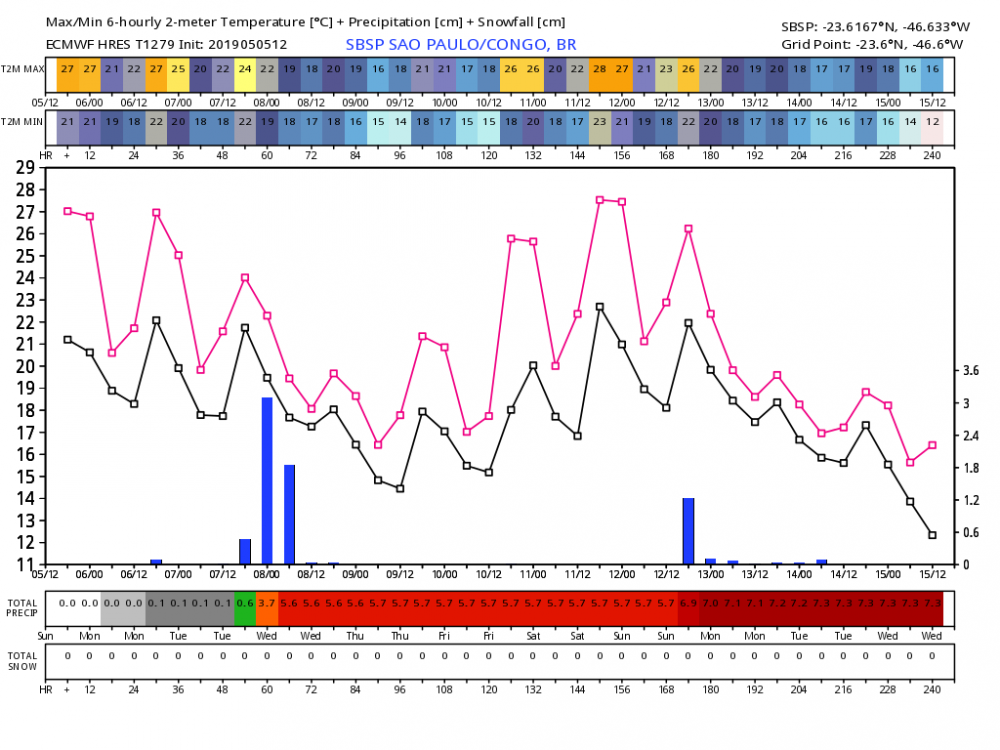Click the lowest black min temperature marker
This screenshot has height=750, width=1000.
[x=932, y=535]
